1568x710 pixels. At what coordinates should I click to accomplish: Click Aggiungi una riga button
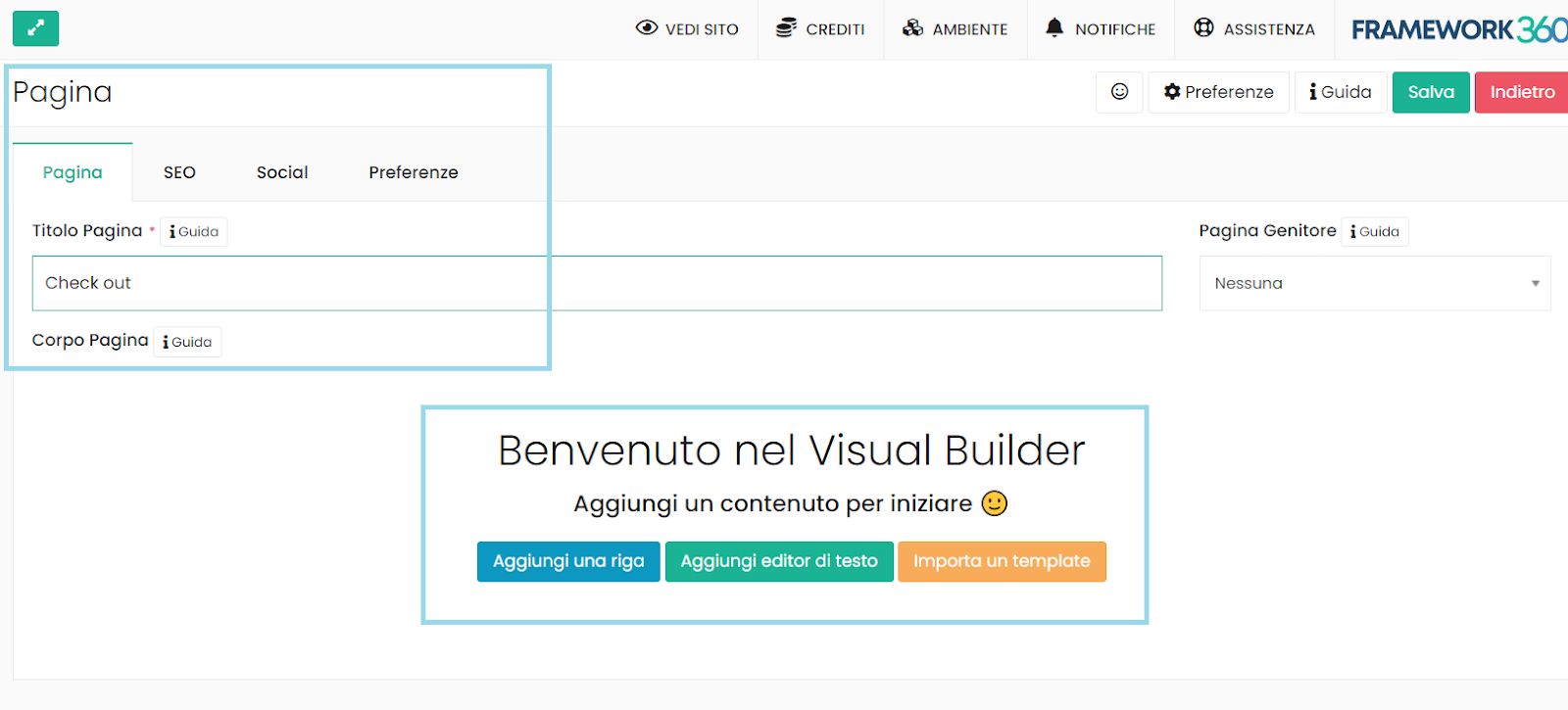[568, 561]
